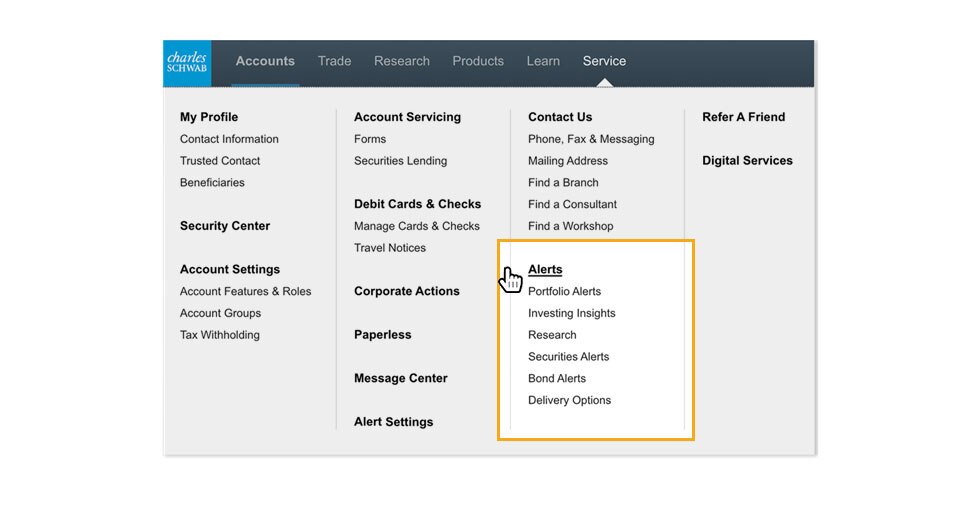
Task: Open Tax Withholding settings
Action: click(219, 336)
